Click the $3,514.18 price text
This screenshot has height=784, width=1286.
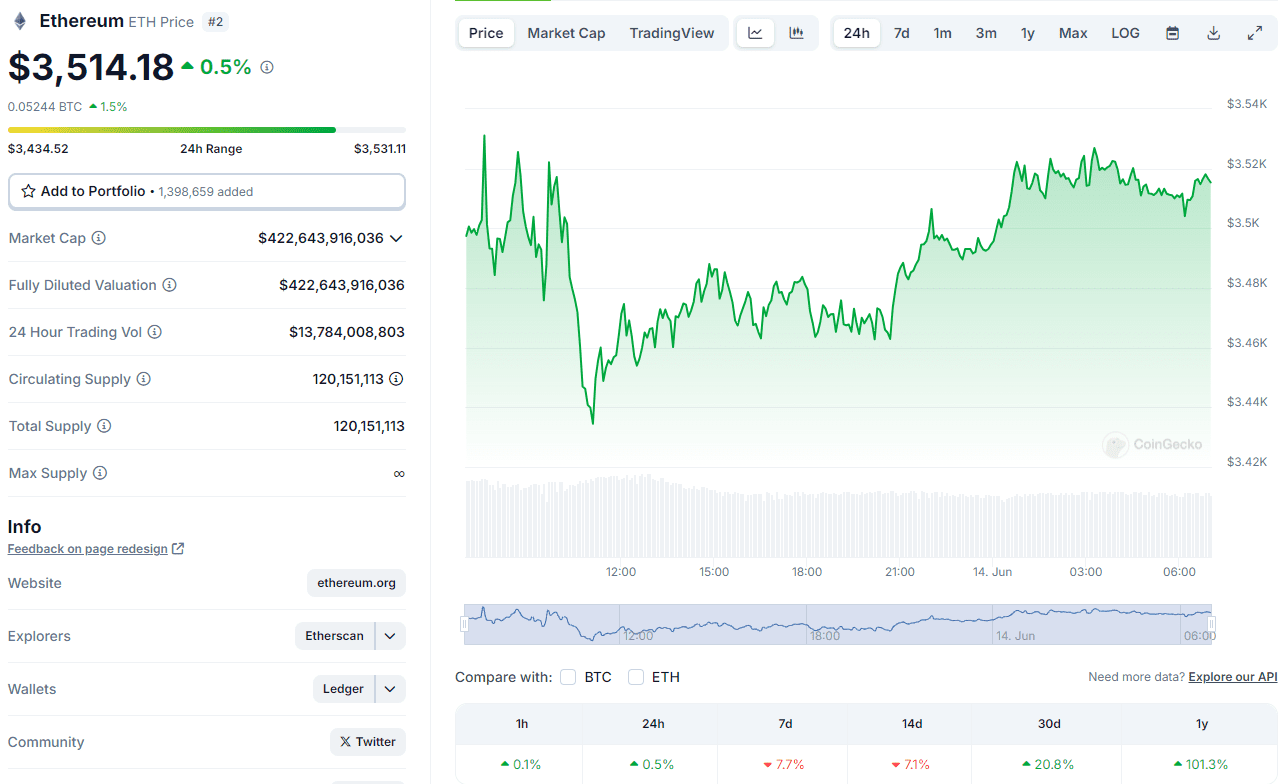click(91, 67)
